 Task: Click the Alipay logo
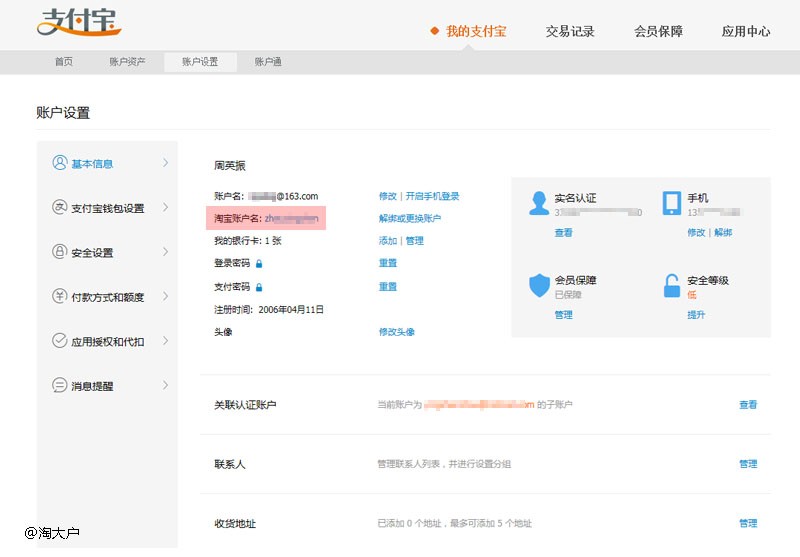tap(79, 22)
